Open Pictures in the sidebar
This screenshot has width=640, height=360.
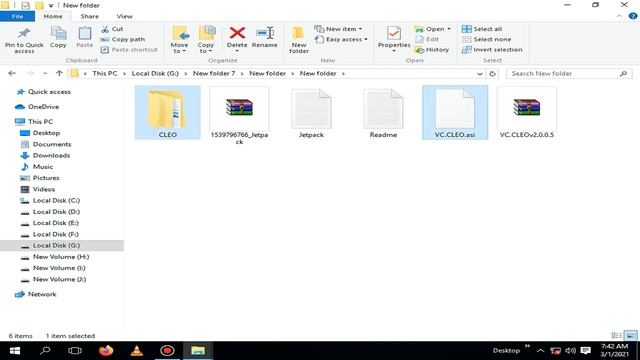[x=46, y=178]
